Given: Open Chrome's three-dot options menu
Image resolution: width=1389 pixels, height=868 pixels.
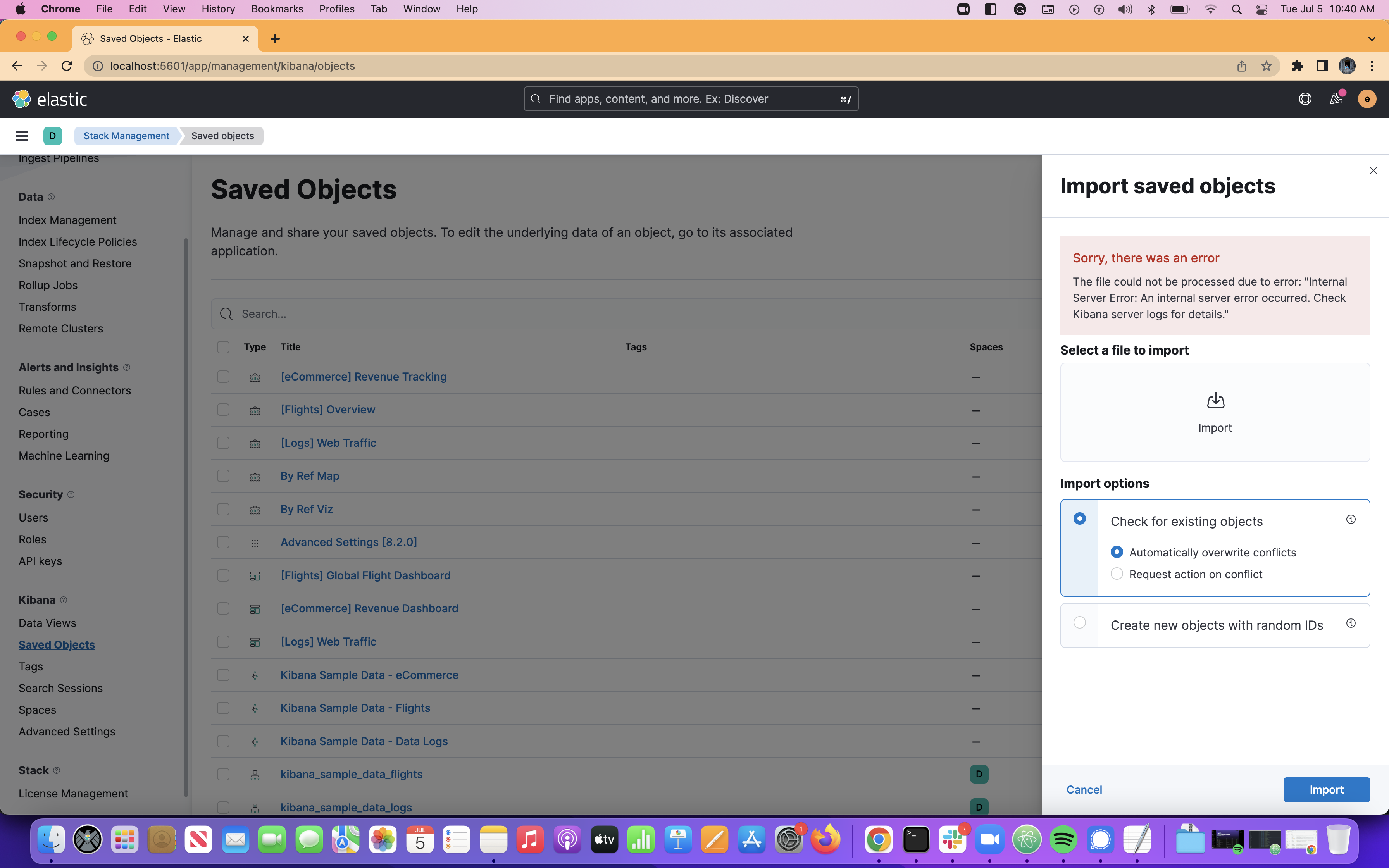Looking at the screenshot, I should click(1372, 66).
